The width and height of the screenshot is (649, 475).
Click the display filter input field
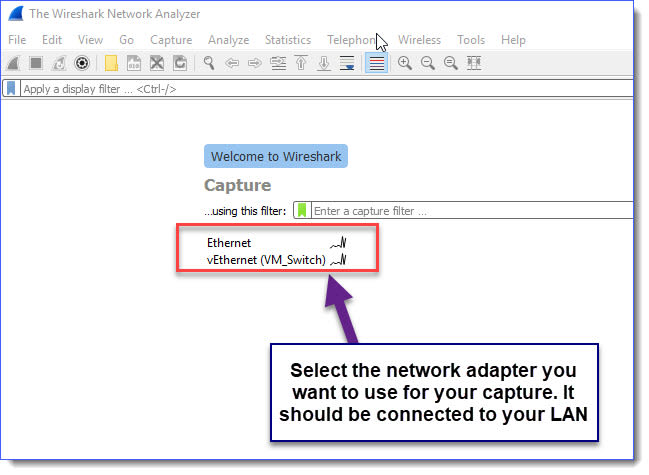[327, 89]
